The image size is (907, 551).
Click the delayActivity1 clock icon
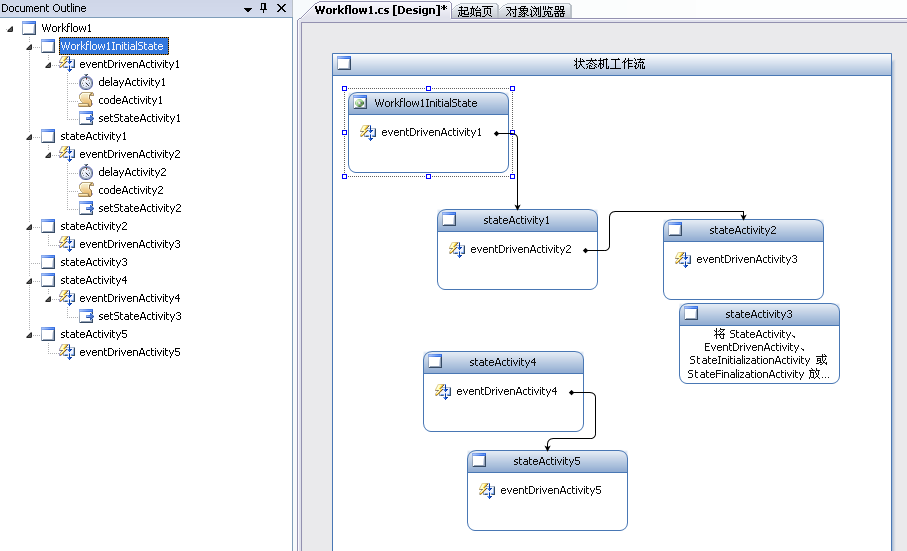pyautogui.click(x=86, y=82)
